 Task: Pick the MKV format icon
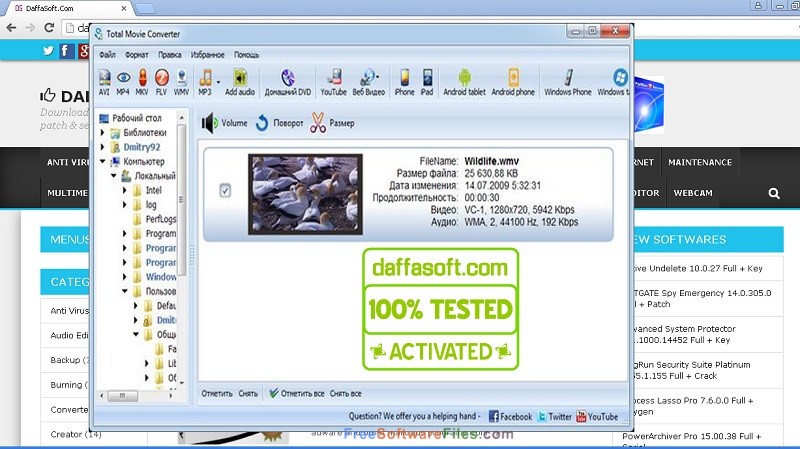(x=142, y=82)
